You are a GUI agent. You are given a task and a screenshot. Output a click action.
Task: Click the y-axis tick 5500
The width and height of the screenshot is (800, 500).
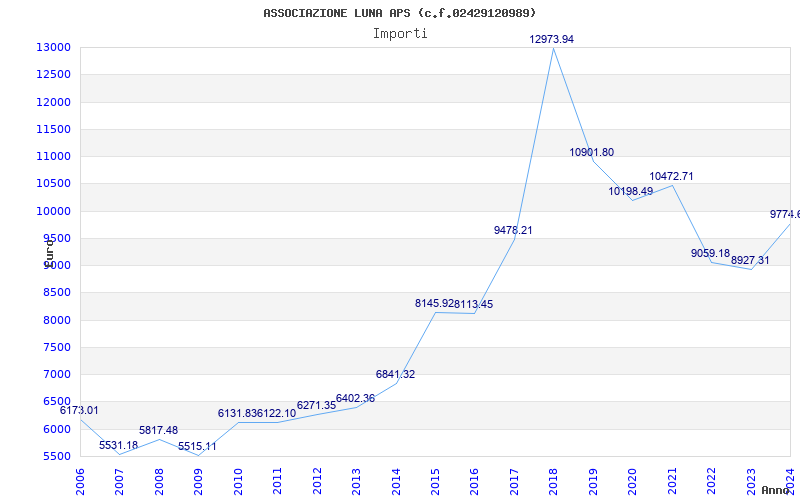point(57,456)
